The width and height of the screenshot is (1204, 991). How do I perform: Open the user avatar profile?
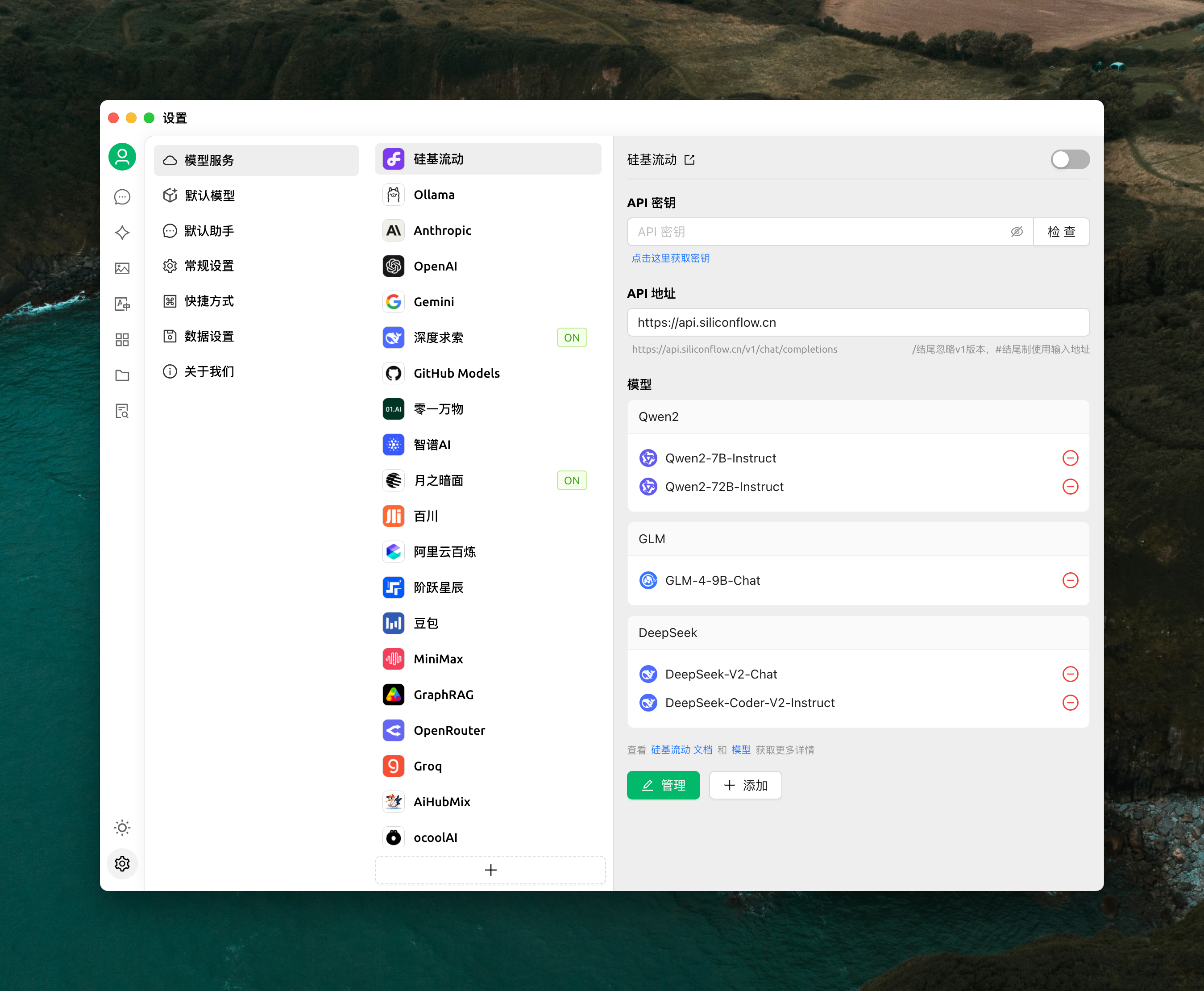click(x=122, y=157)
